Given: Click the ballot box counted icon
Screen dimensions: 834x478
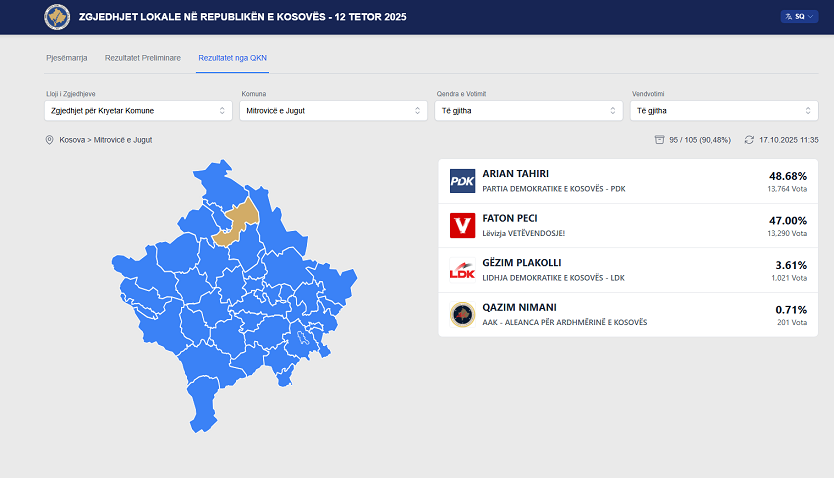Looking at the screenshot, I should click(659, 140).
